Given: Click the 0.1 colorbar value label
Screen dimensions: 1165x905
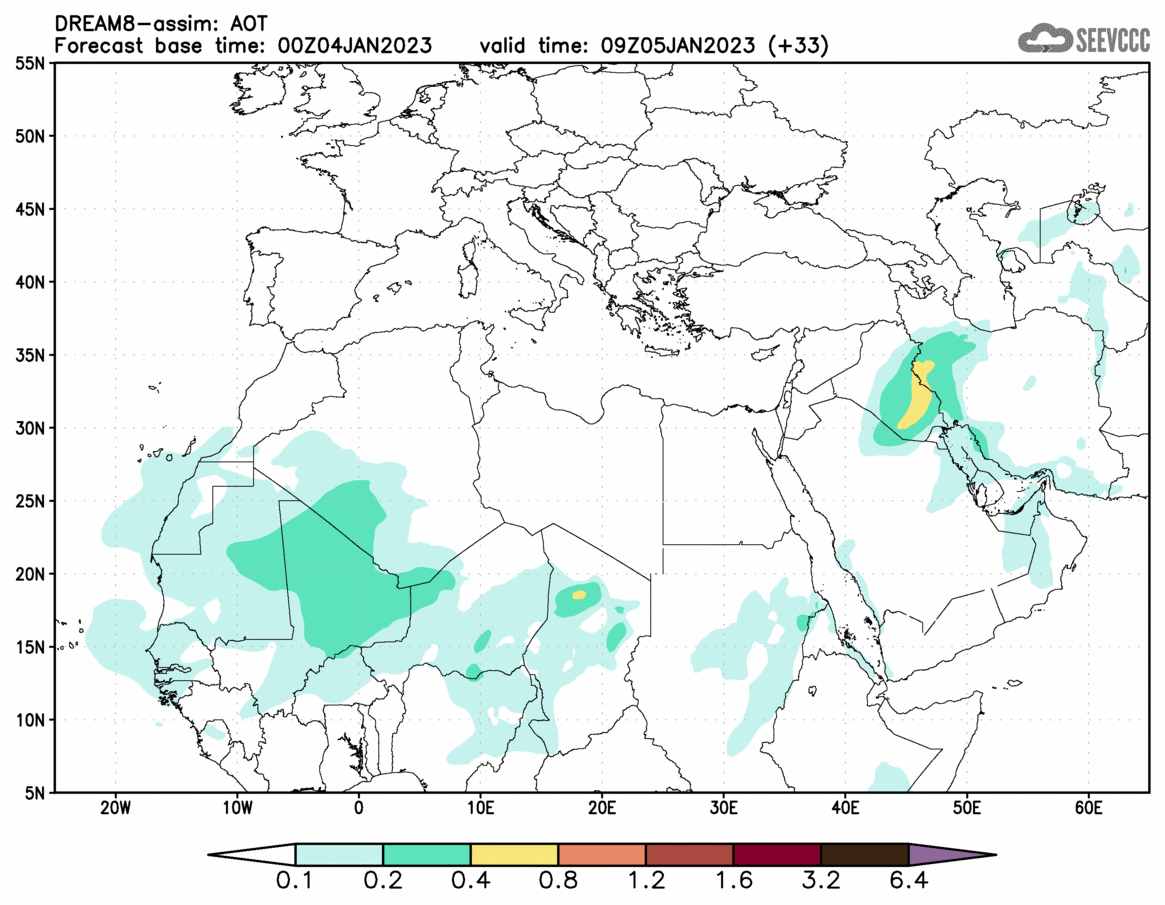Looking at the screenshot, I should (294, 881).
